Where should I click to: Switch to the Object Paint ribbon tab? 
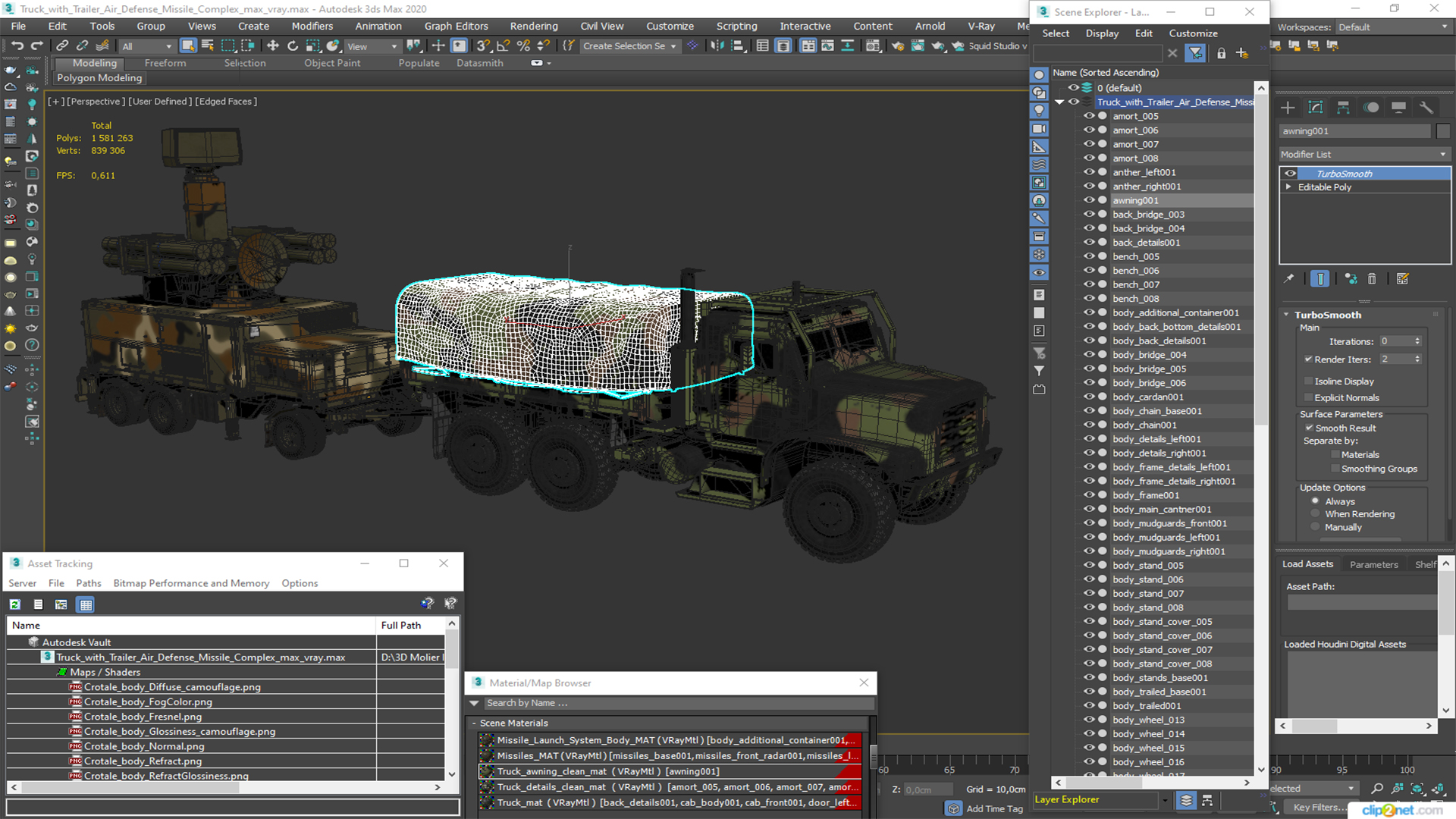tap(332, 63)
